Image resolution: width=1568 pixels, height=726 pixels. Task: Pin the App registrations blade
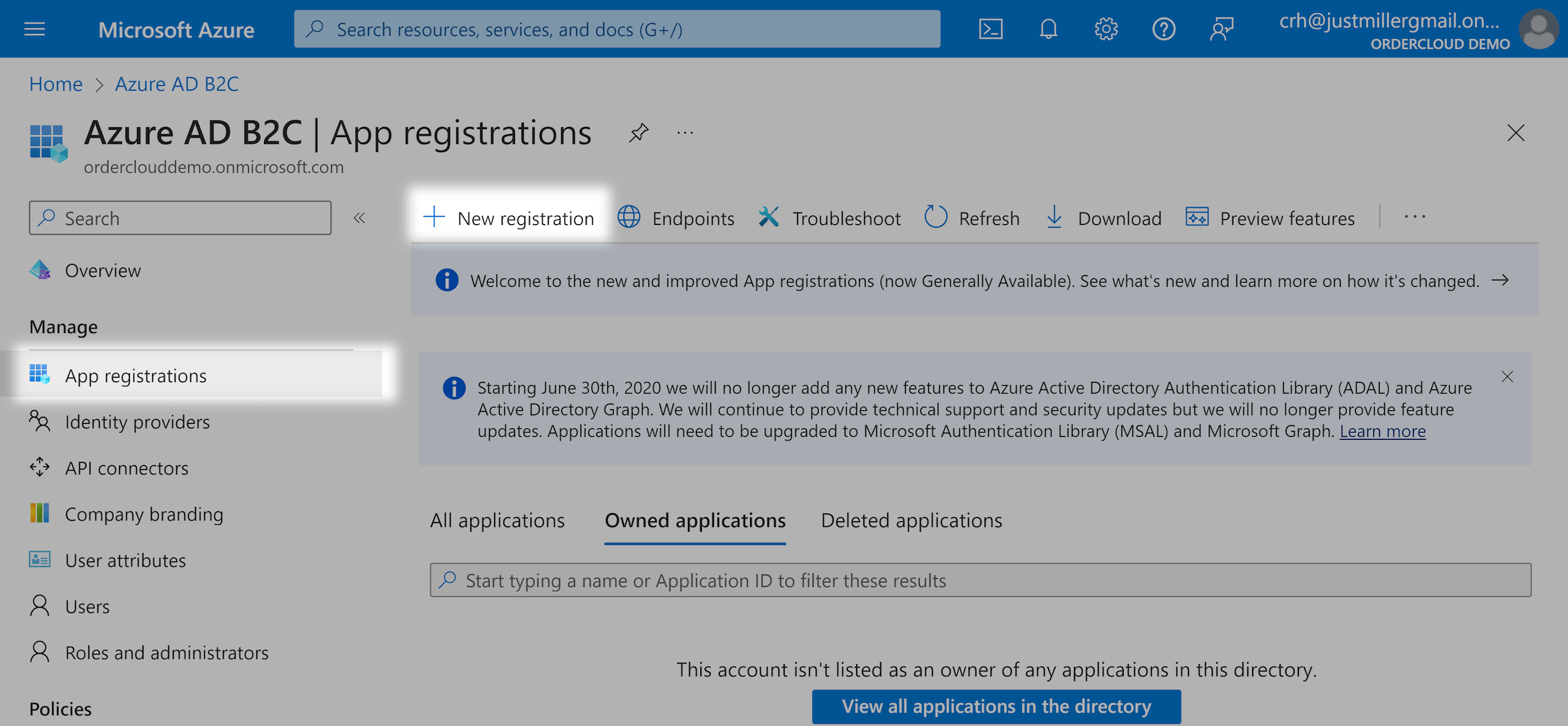coord(638,133)
